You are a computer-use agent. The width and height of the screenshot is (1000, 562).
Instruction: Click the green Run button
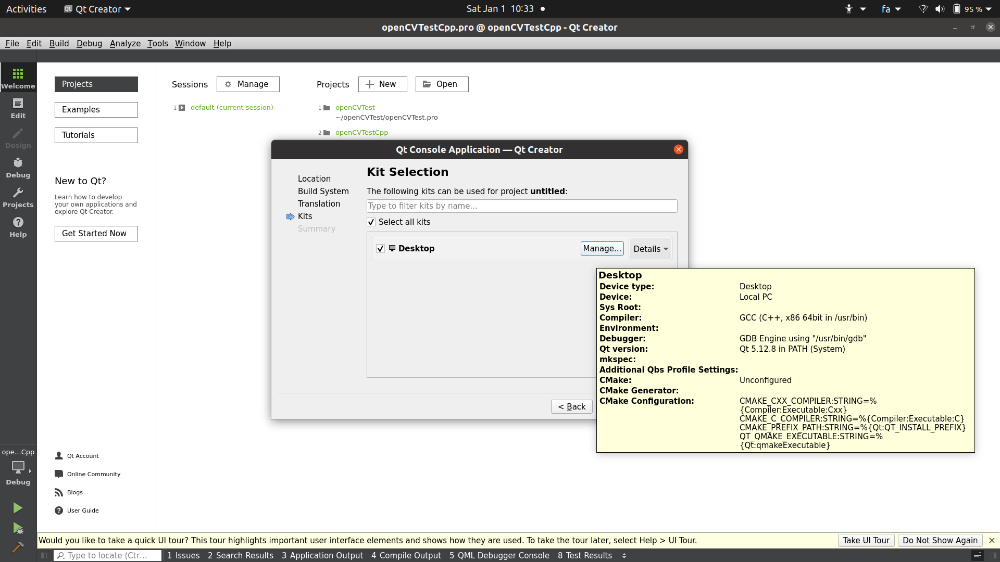tap(18, 508)
